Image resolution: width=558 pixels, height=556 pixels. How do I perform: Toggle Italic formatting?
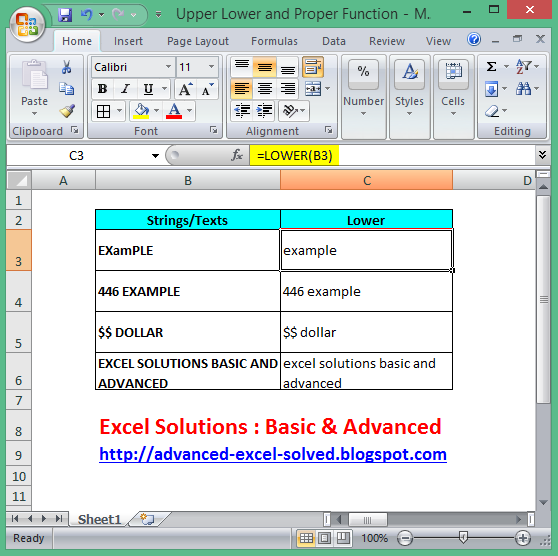[125, 89]
